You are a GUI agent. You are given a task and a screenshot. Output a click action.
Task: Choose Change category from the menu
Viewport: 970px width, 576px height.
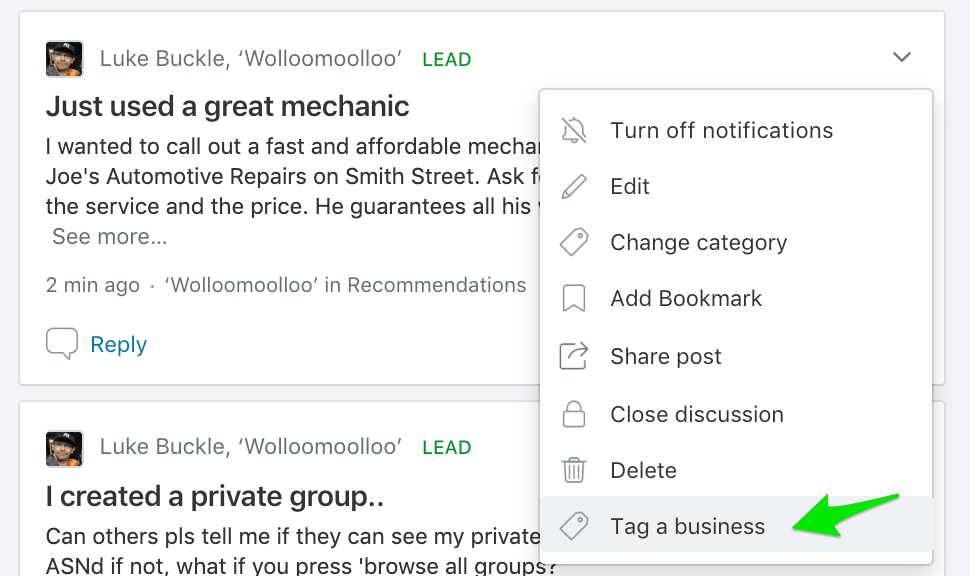pyautogui.click(x=736, y=243)
